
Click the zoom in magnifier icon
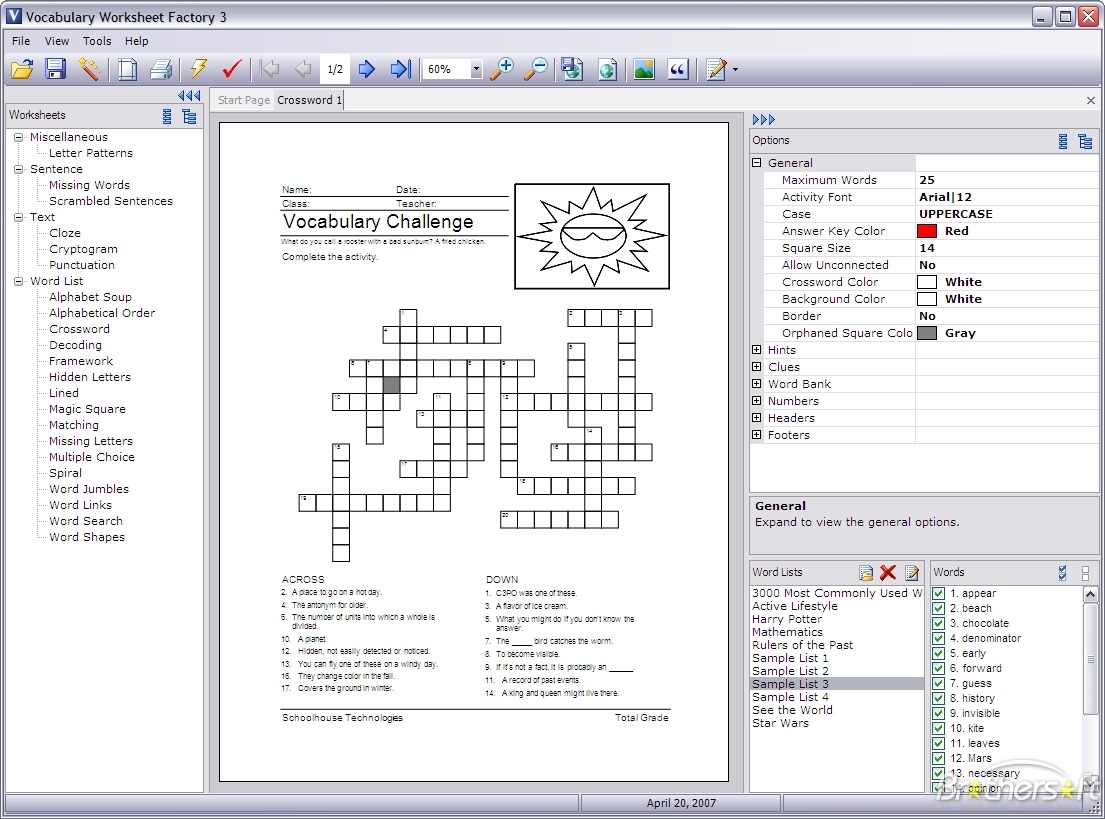[502, 69]
